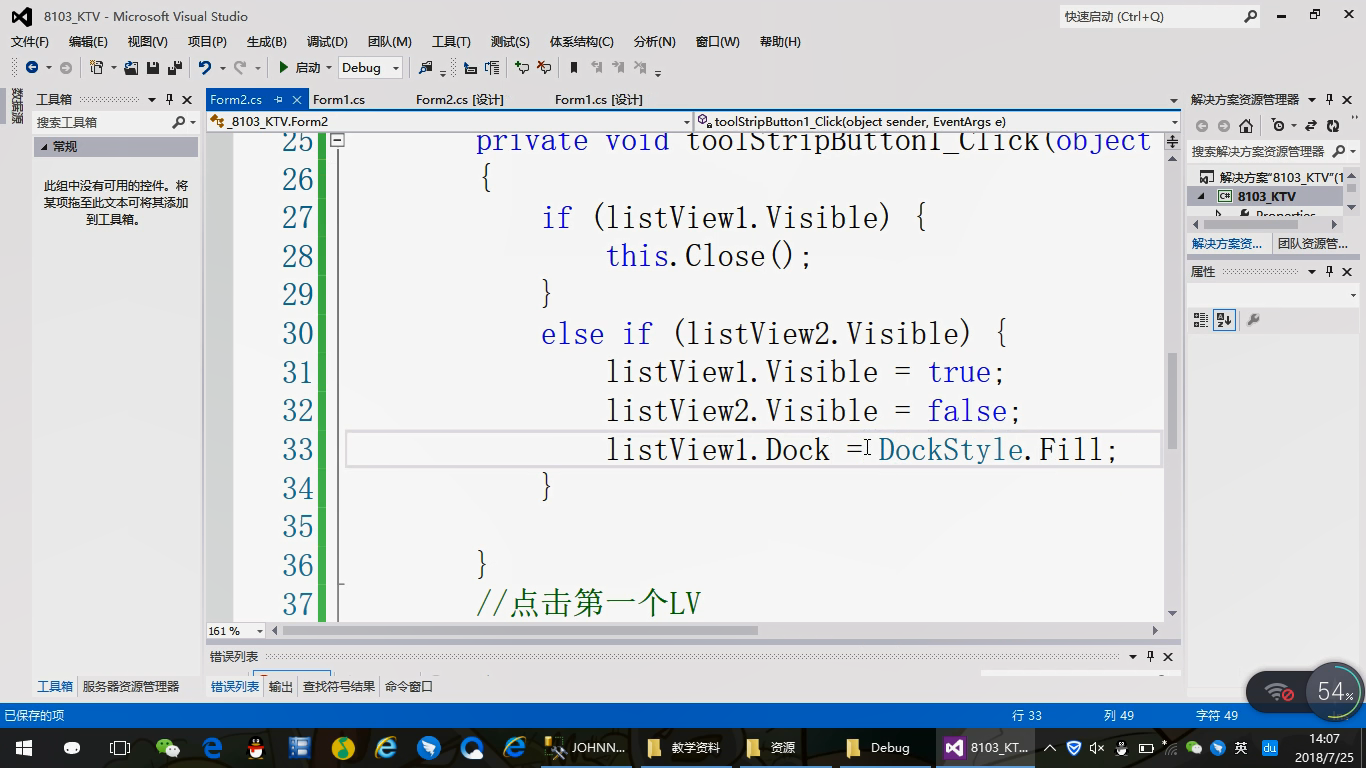Switch to the 查找符号结果 tab
Viewport: 1366px width, 768px height.
[339, 686]
